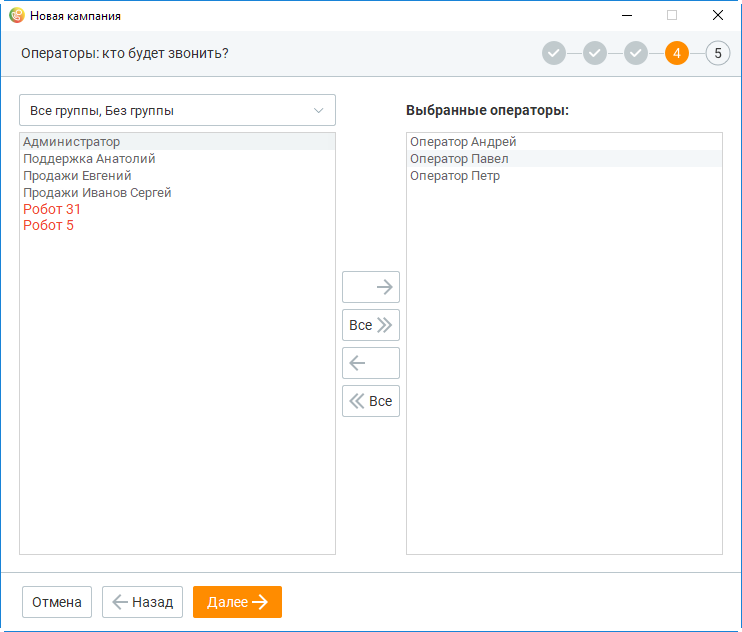Viewport: 742px width, 632px height.
Task: Remove all operators with « Все button
Action: pos(371,401)
